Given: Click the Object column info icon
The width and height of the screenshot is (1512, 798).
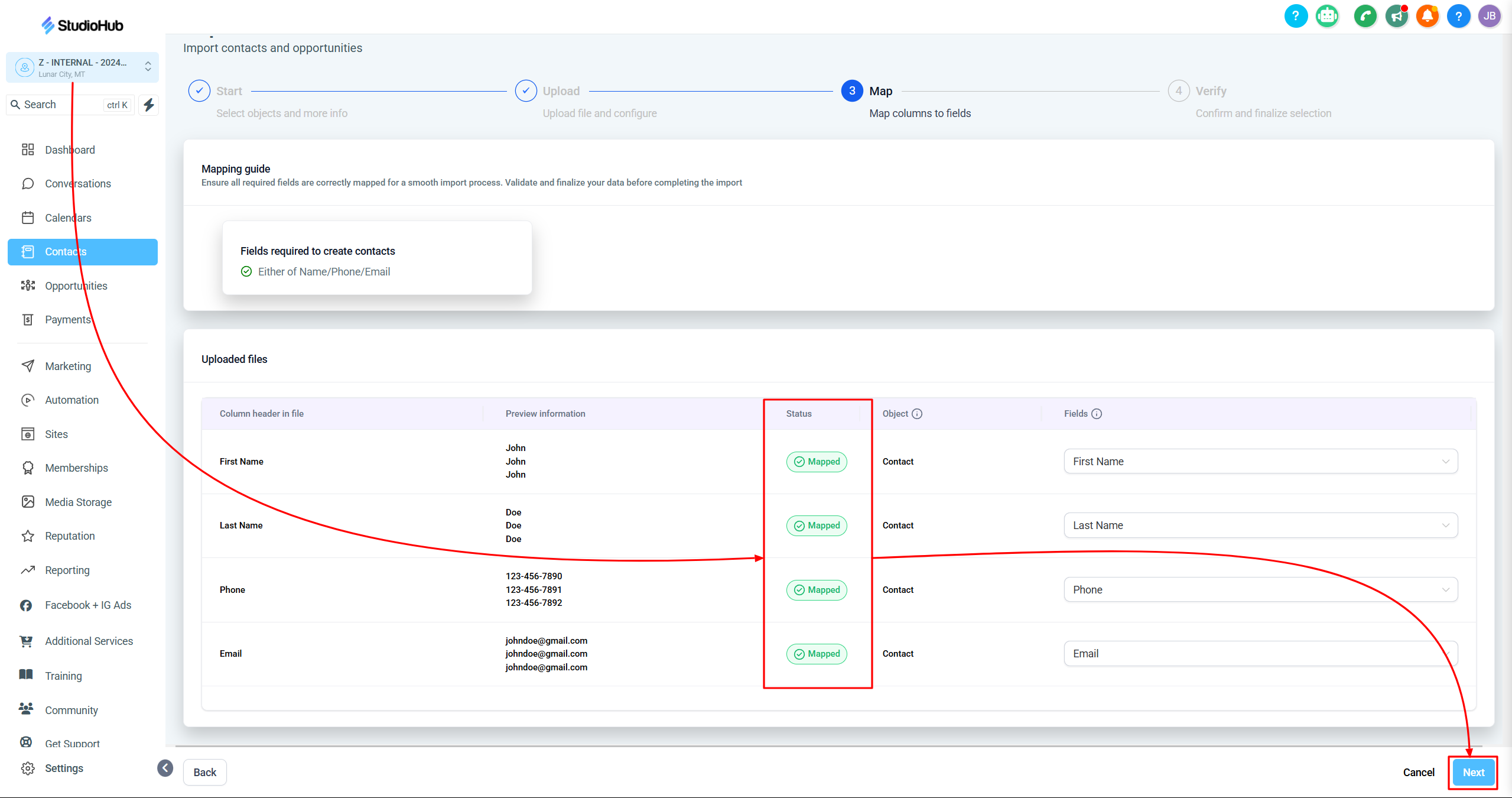Looking at the screenshot, I should (x=917, y=414).
